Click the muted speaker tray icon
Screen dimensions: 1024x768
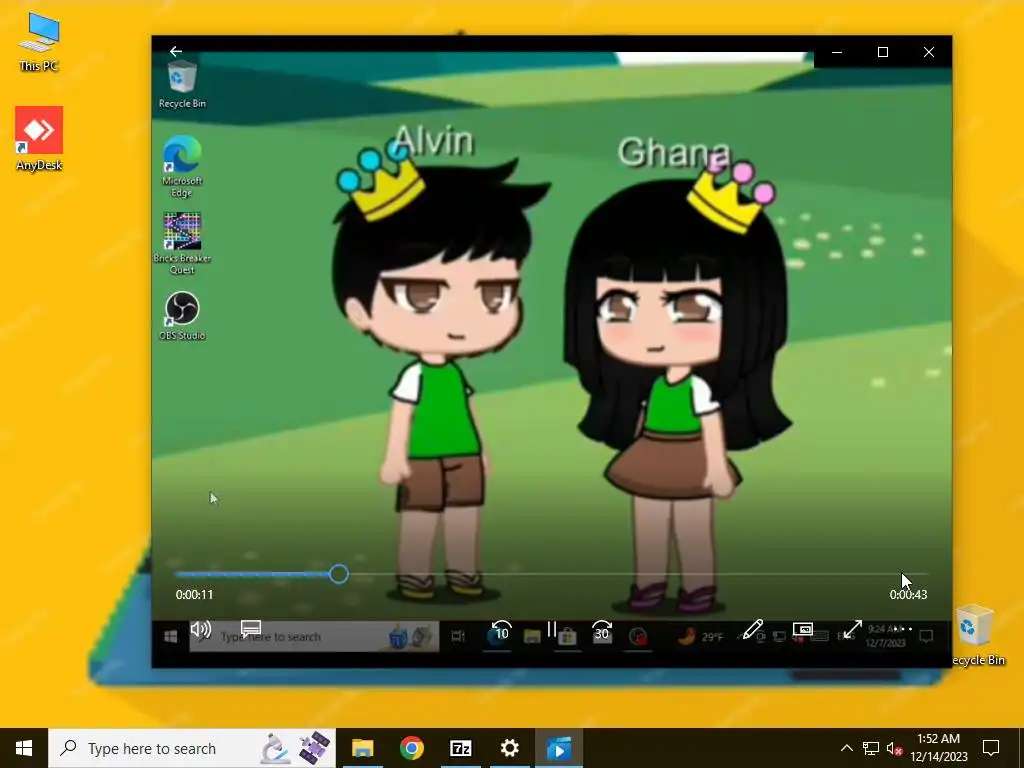coord(895,748)
